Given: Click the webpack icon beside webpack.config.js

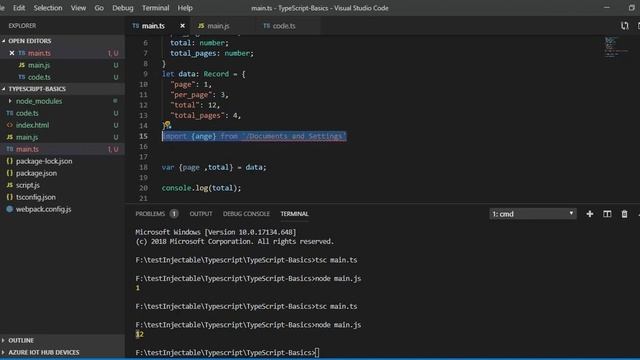Looking at the screenshot, I should click(10, 209).
